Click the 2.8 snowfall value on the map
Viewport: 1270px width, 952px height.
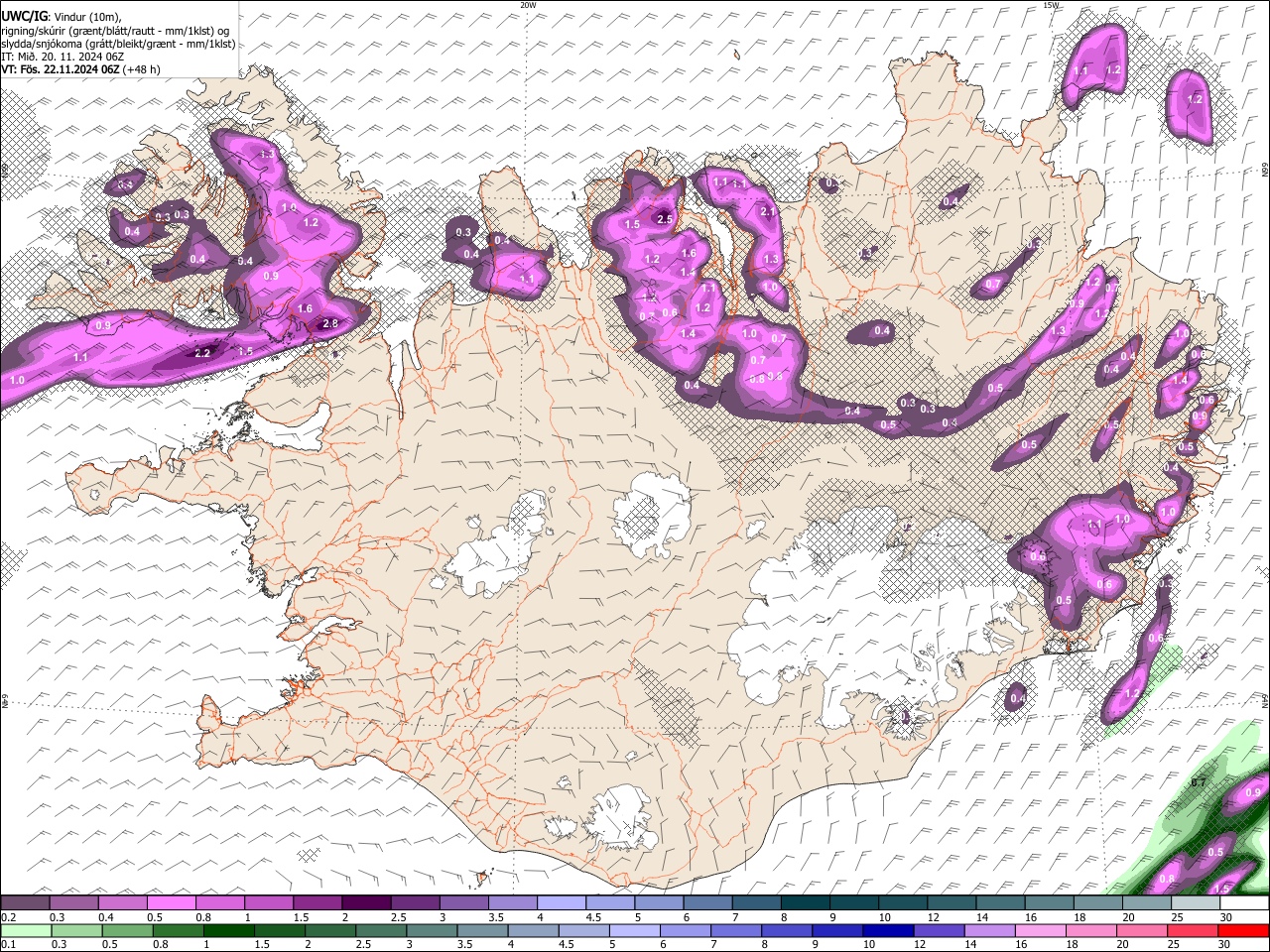[331, 323]
